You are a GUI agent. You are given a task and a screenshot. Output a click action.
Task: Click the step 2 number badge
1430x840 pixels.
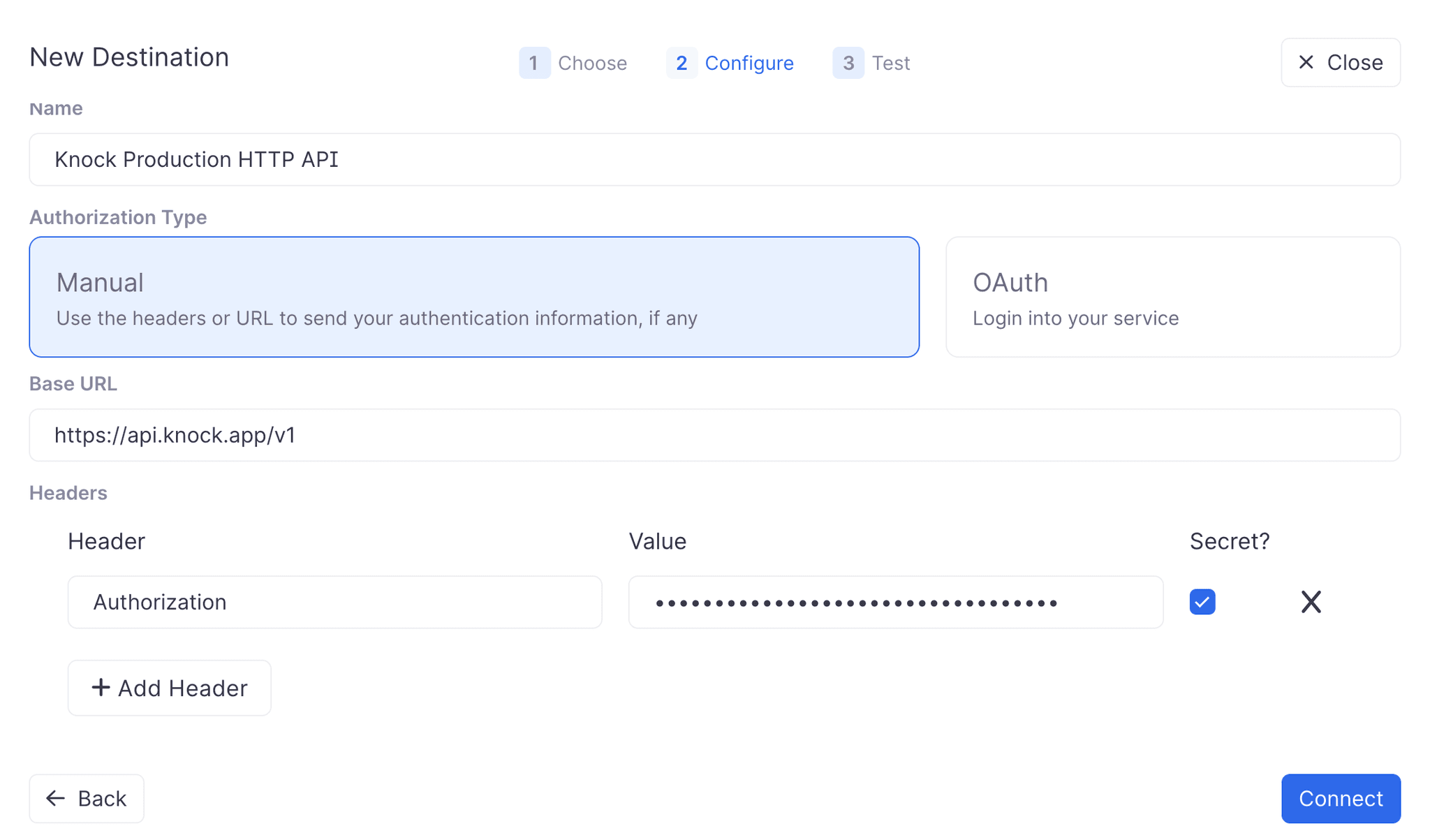681,63
